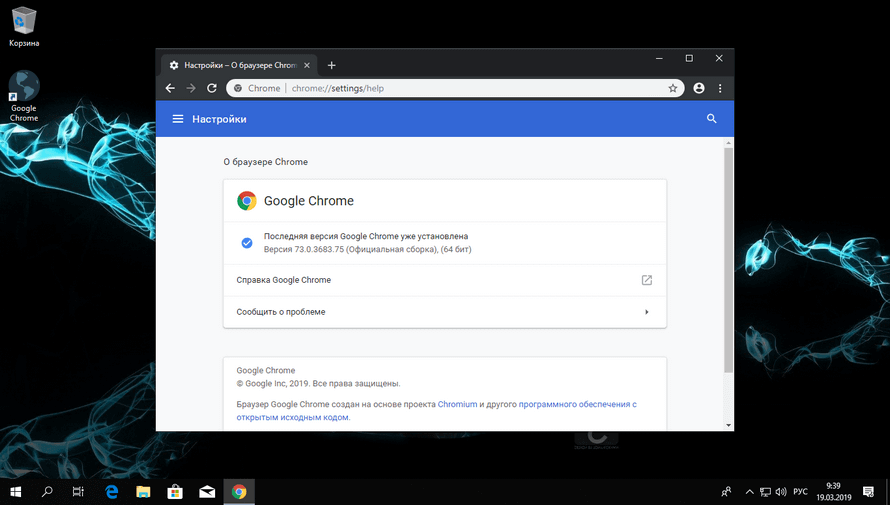Open the notification center icon

(868, 491)
